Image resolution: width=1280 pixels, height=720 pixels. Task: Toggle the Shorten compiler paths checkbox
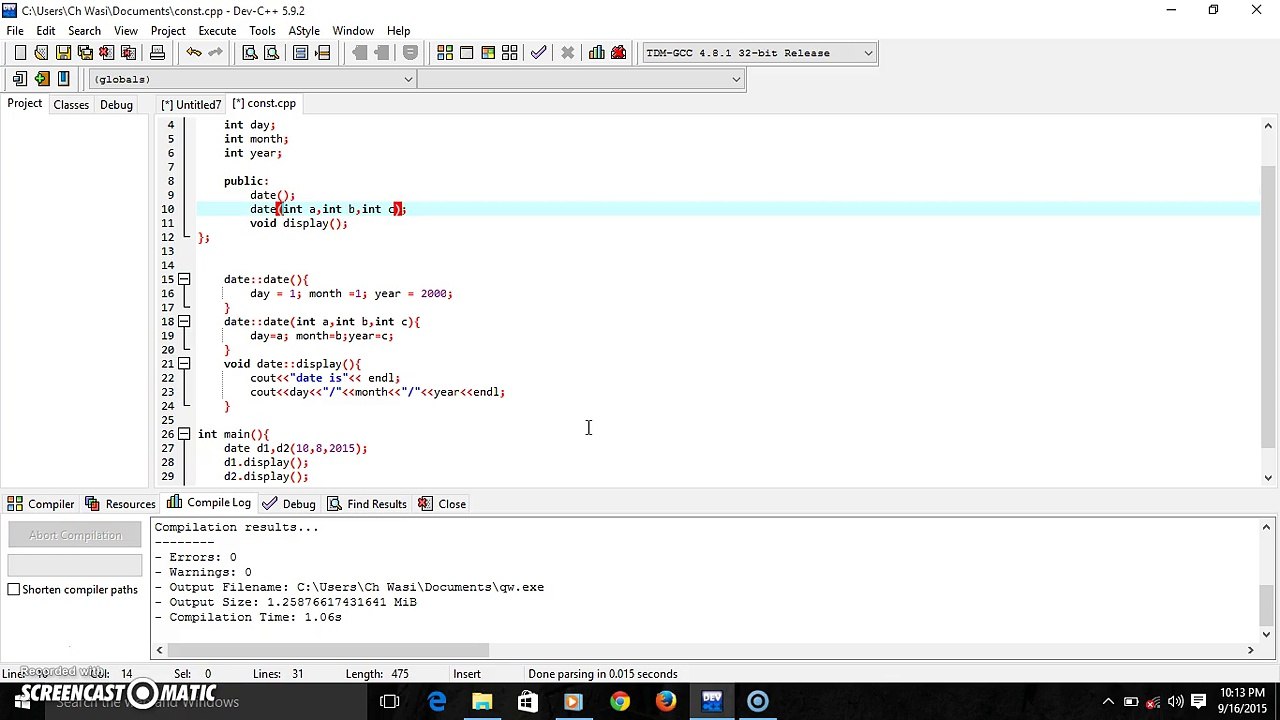pyautogui.click(x=14, y=590)
